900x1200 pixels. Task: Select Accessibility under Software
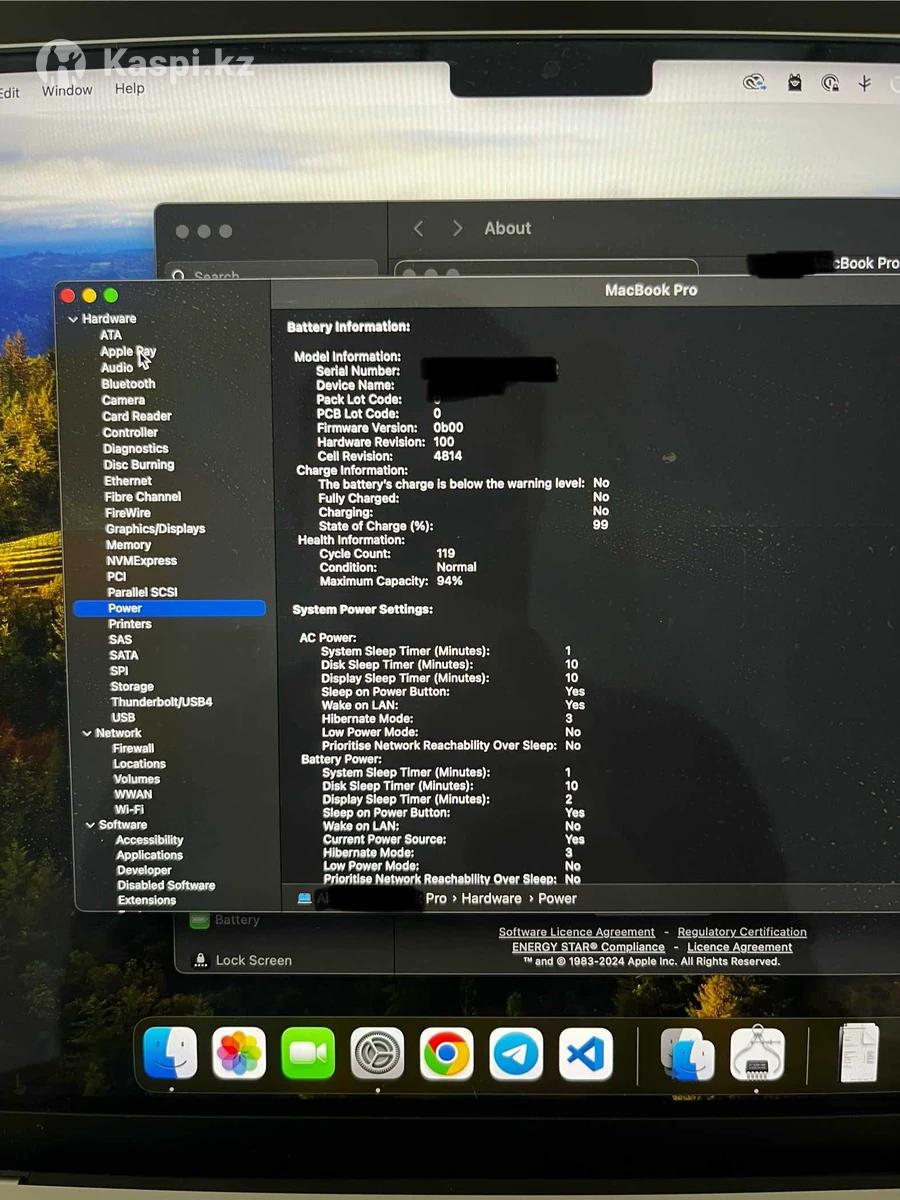click(x=150, y=840)
